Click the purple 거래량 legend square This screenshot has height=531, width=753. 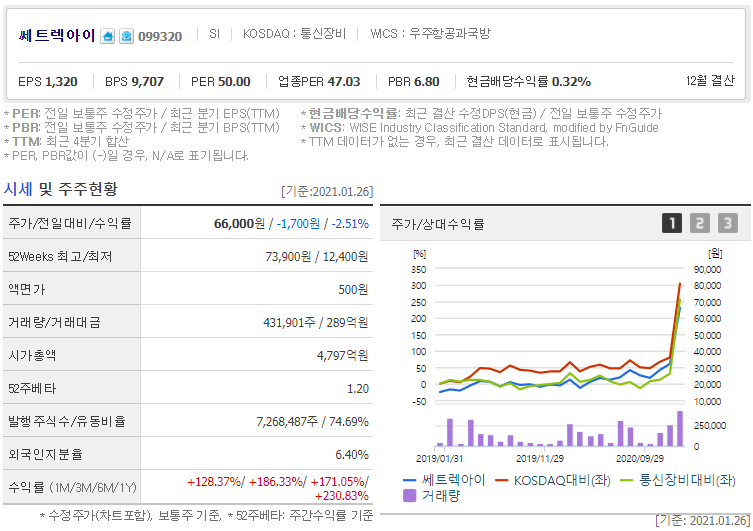(409, 496)
